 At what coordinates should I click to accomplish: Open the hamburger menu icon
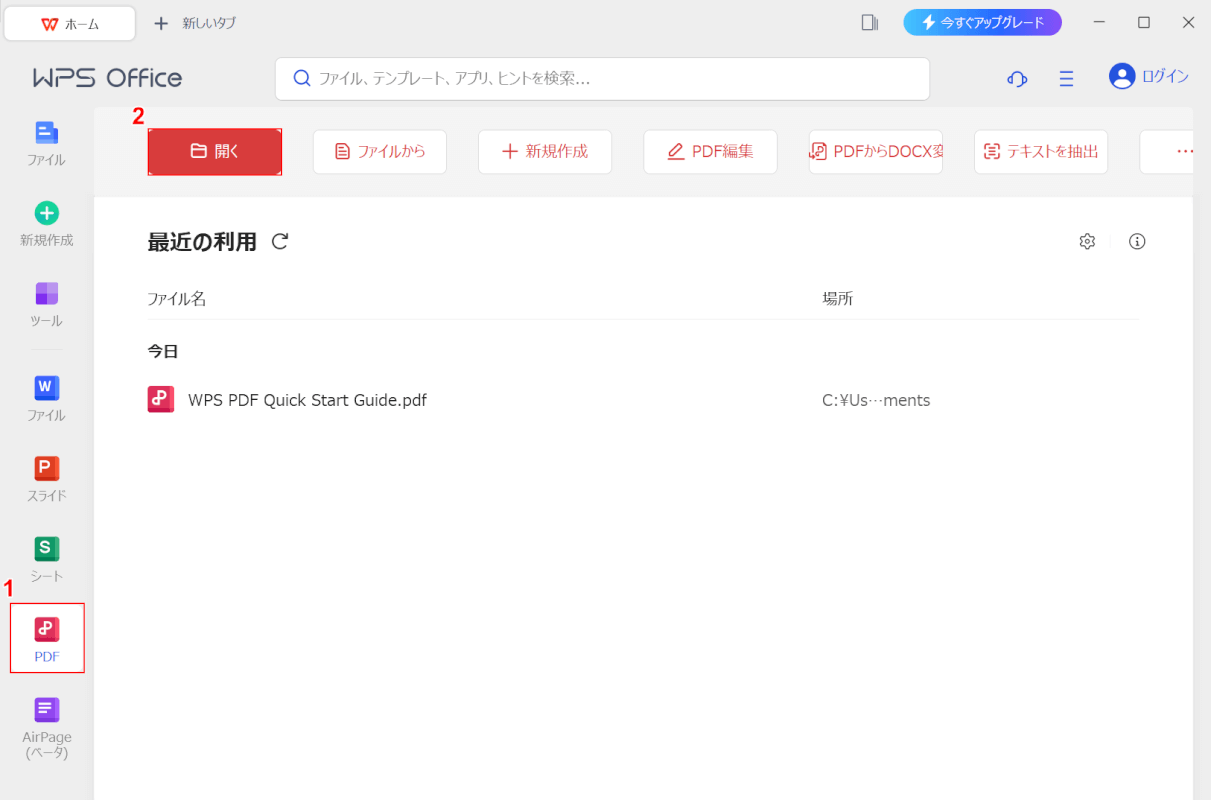point(1066,78)
